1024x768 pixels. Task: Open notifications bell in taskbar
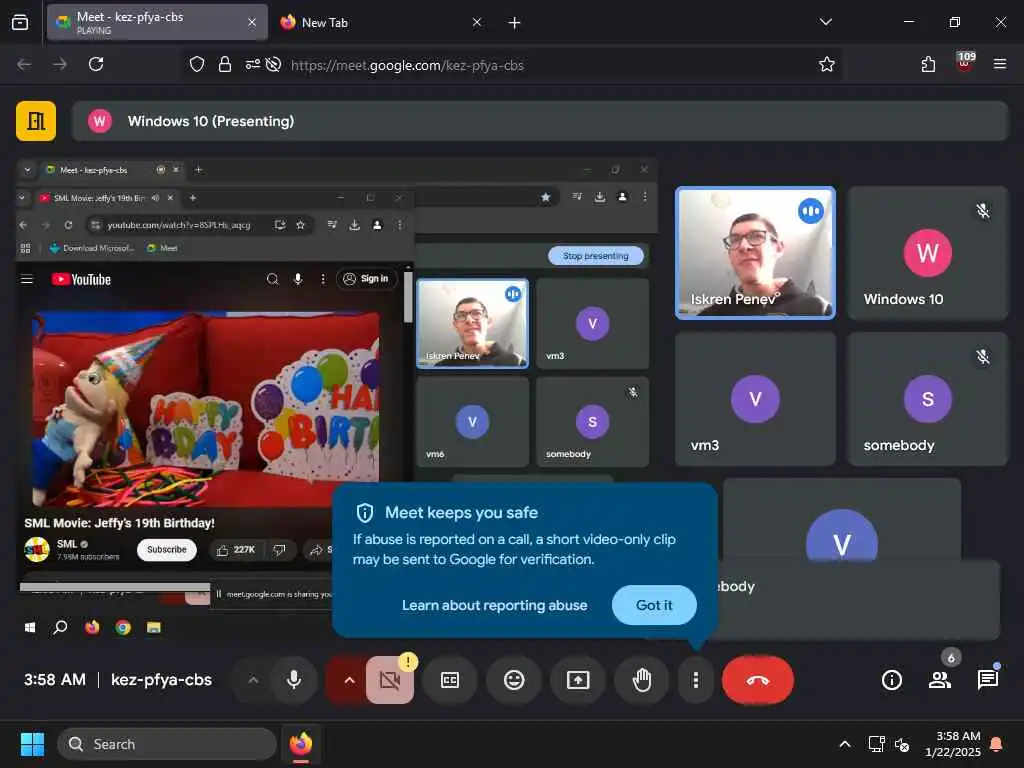tap(997, 744)
